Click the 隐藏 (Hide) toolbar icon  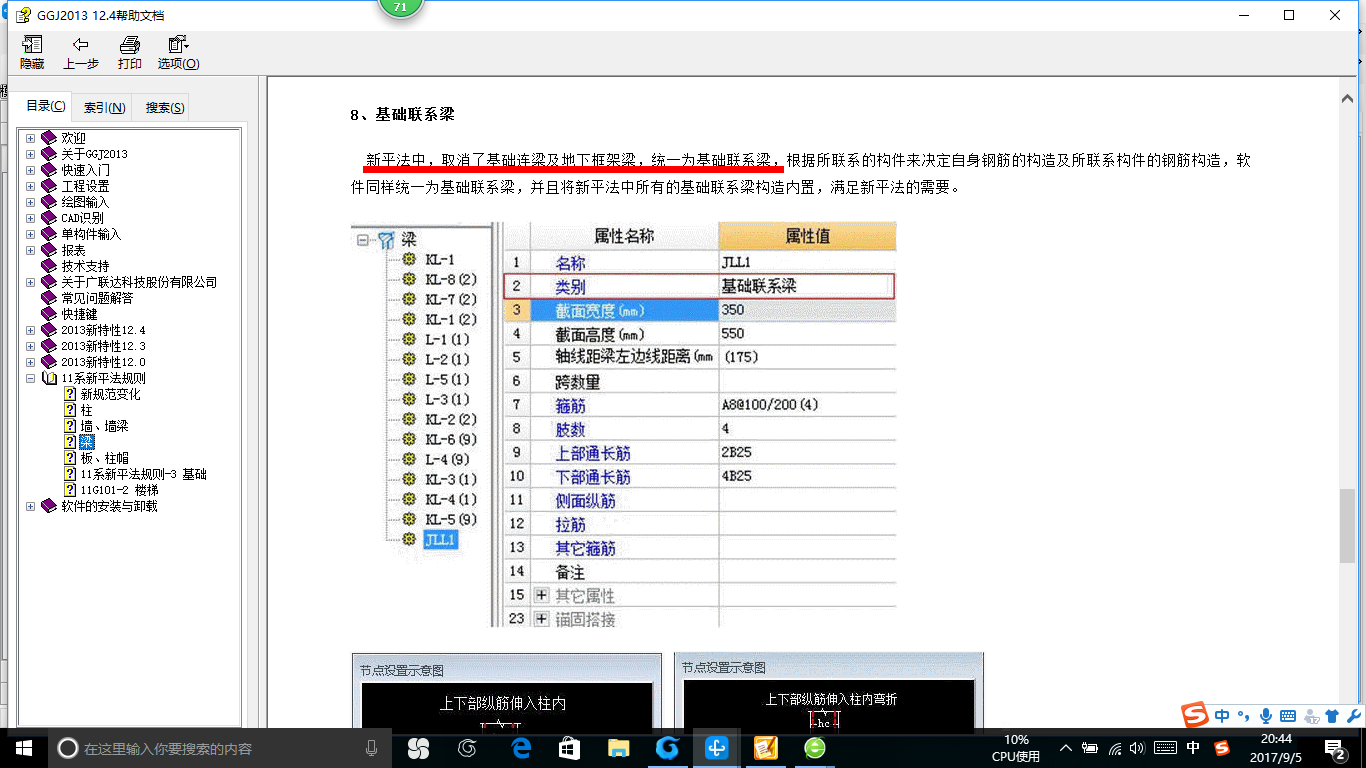[32, 52]
